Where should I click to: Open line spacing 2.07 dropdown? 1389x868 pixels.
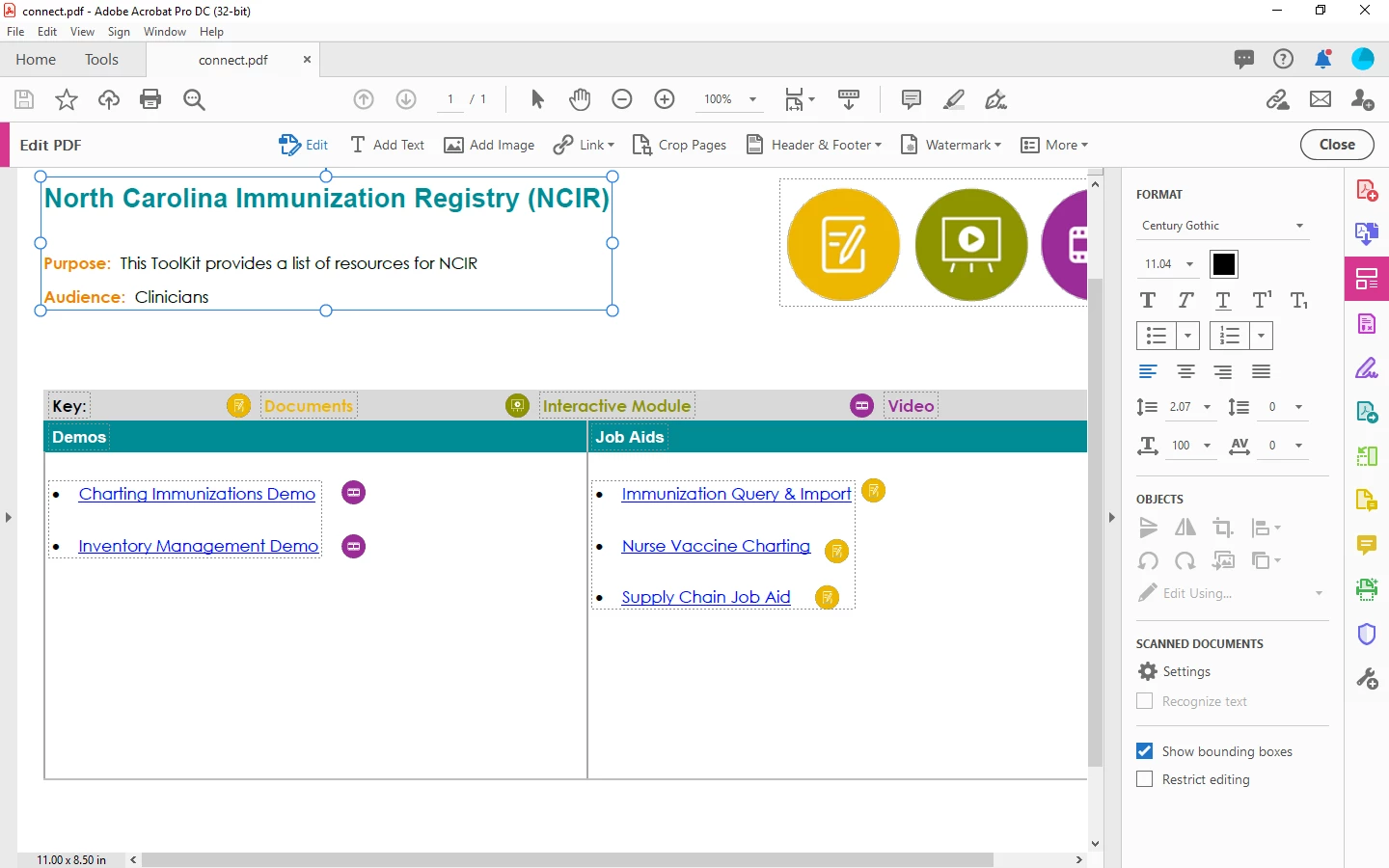click(1207, 407)
